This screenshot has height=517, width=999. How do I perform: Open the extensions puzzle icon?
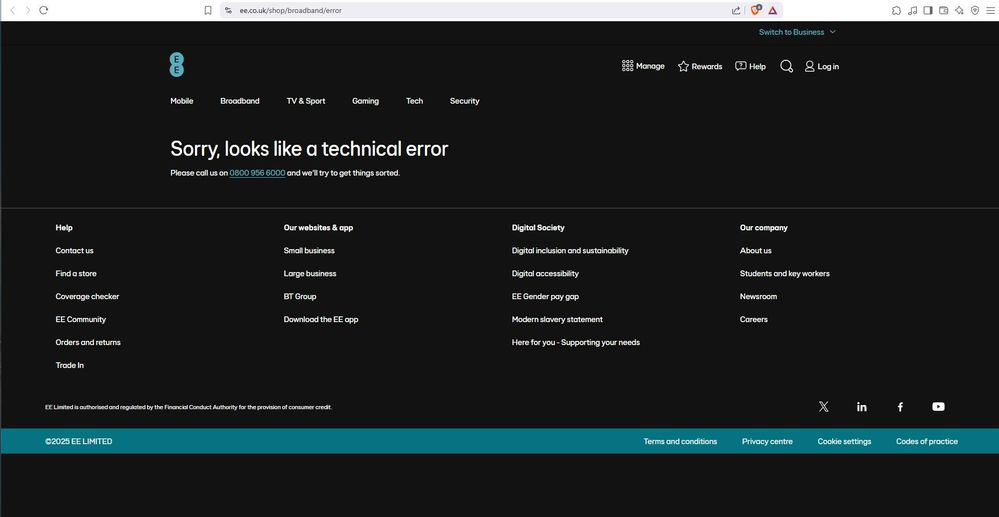click(x=896, y=10)
